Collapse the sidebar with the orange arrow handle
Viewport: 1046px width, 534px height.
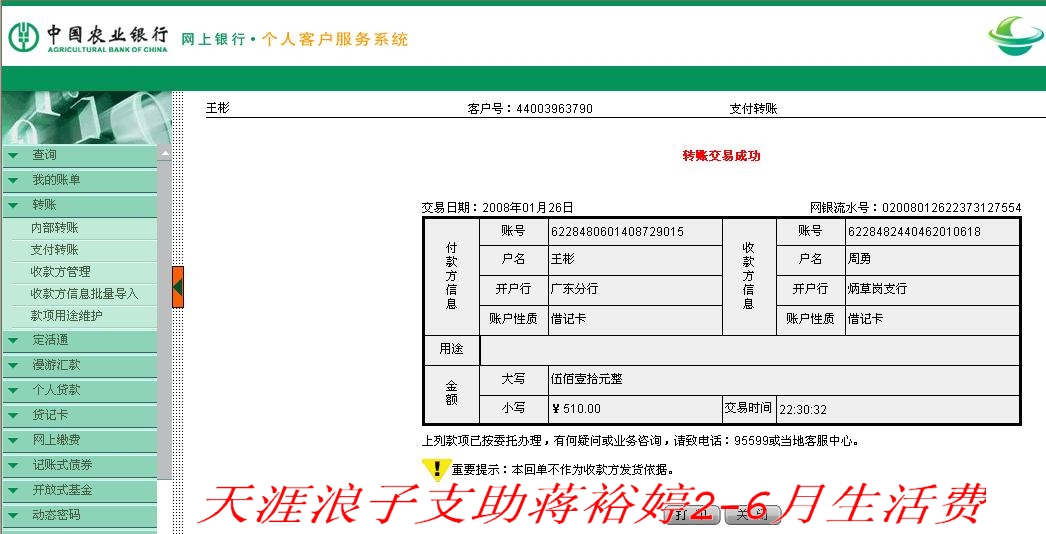pos(177,286)
